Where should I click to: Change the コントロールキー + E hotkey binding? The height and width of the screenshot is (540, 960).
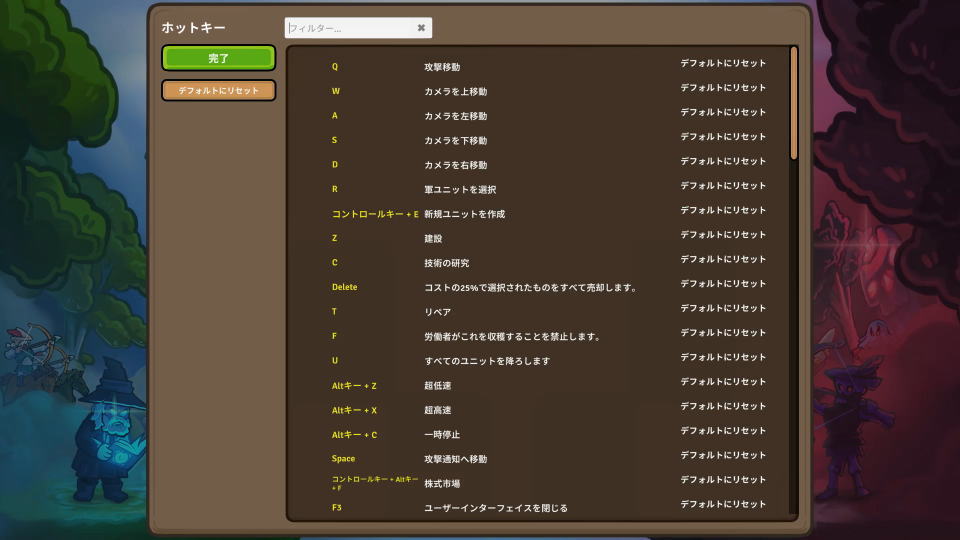click(x=374, y=214)
